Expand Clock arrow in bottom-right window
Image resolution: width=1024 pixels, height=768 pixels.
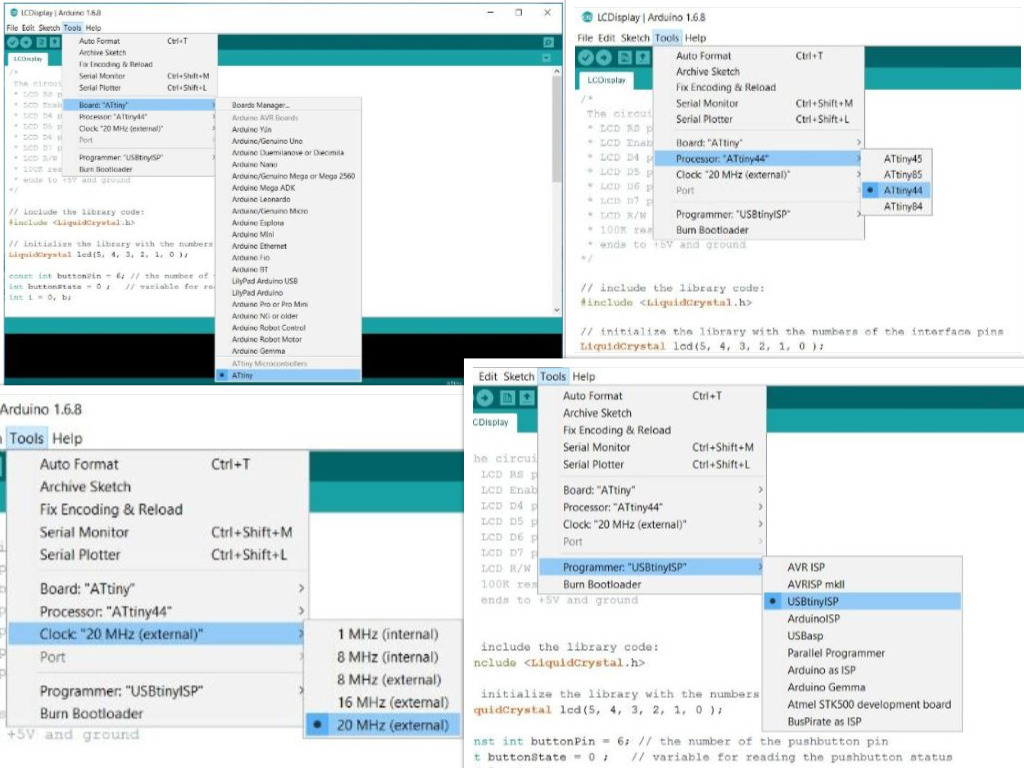(761, 524)
